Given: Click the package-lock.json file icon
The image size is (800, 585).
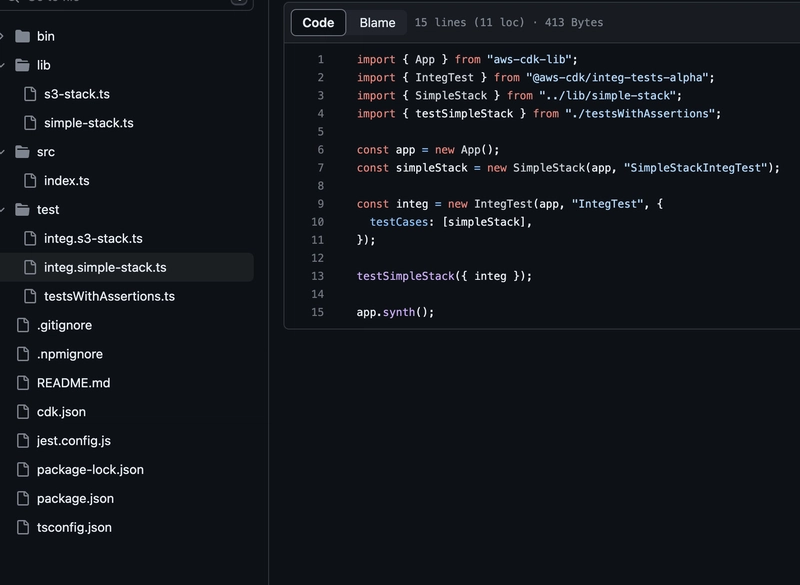Looking at the screenshot, I should coord(23,470).
